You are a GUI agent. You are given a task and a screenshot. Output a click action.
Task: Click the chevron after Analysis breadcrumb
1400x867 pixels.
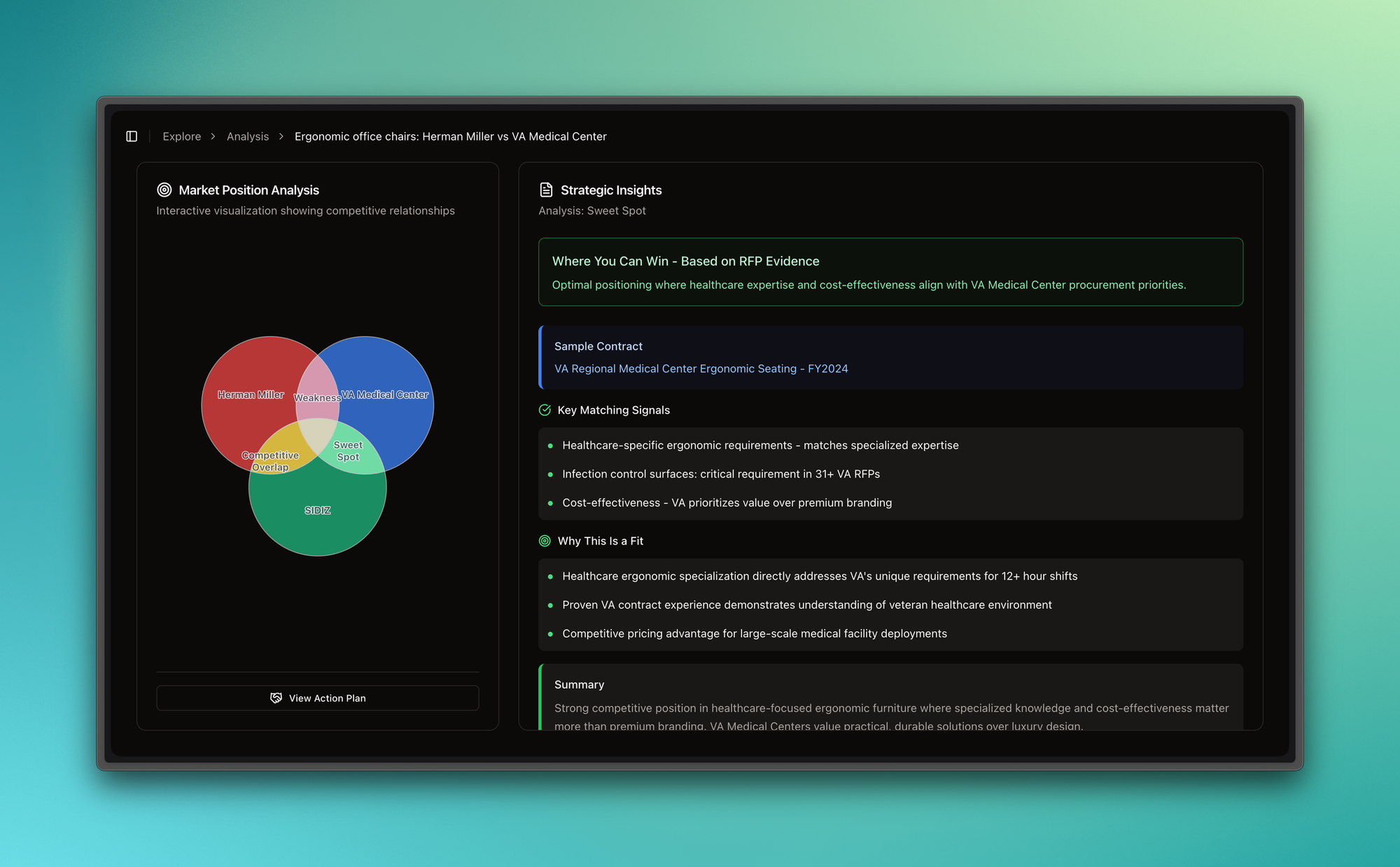pyautogui.click(x=281, y=136)
